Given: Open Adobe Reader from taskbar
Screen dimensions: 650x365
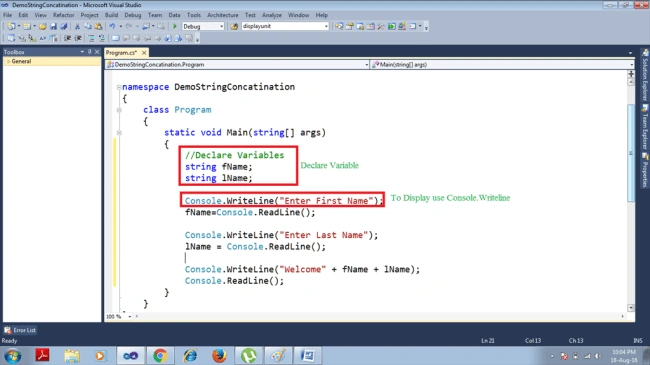Looking at the screenshot, I should click(42, 356).
